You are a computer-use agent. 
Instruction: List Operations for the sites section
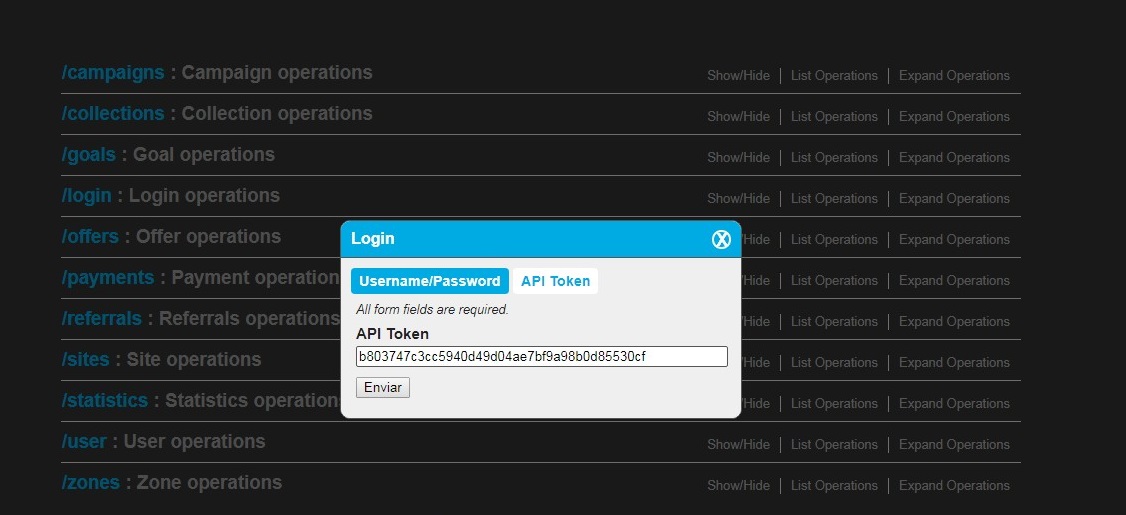(834, 363)
